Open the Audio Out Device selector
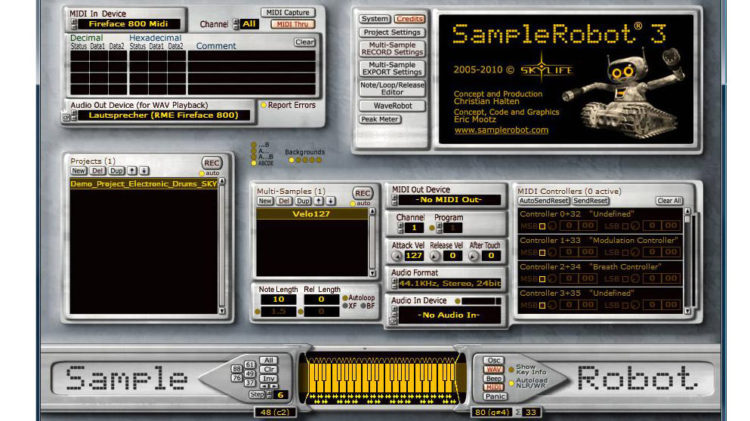The width and height of the screenshot is (750, 421). pyautogui.click(x=164, y=115)
